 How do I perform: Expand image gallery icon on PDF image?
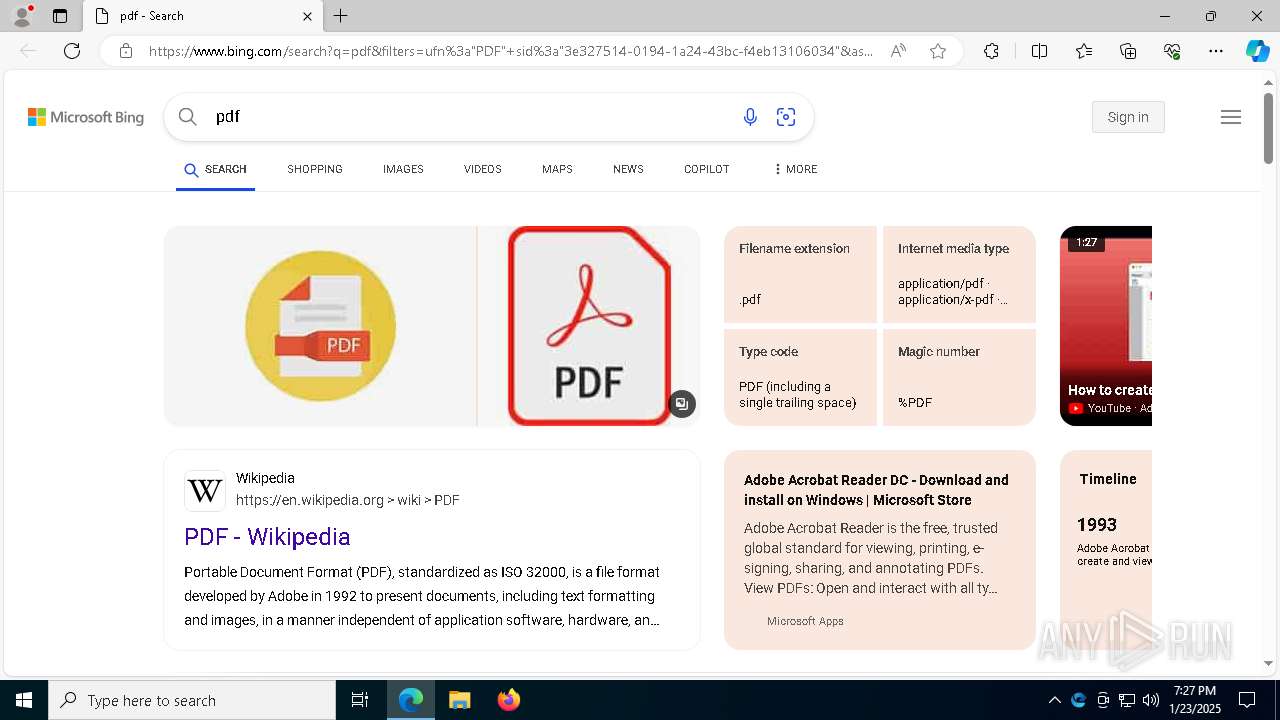point(682,404)
